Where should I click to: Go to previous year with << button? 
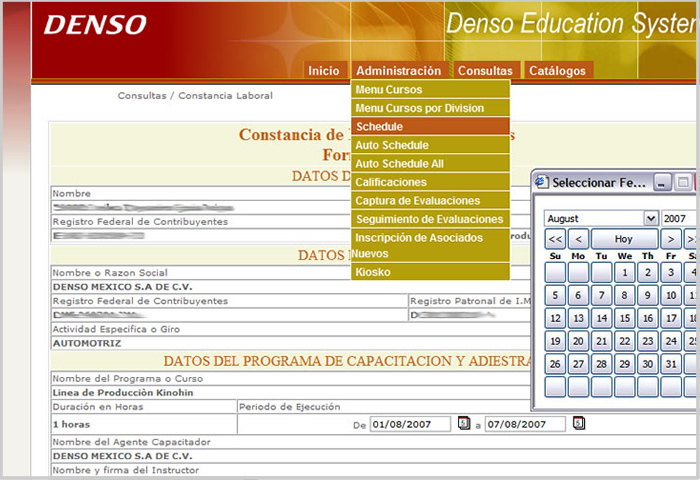coord(555,239)
